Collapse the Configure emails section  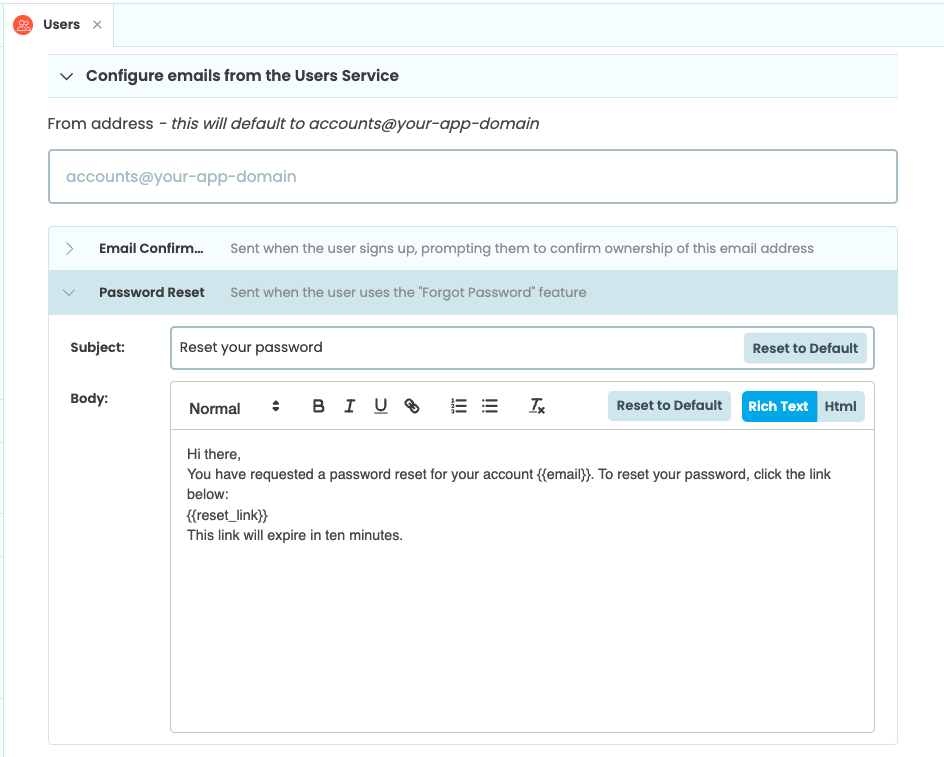[66, 75]
